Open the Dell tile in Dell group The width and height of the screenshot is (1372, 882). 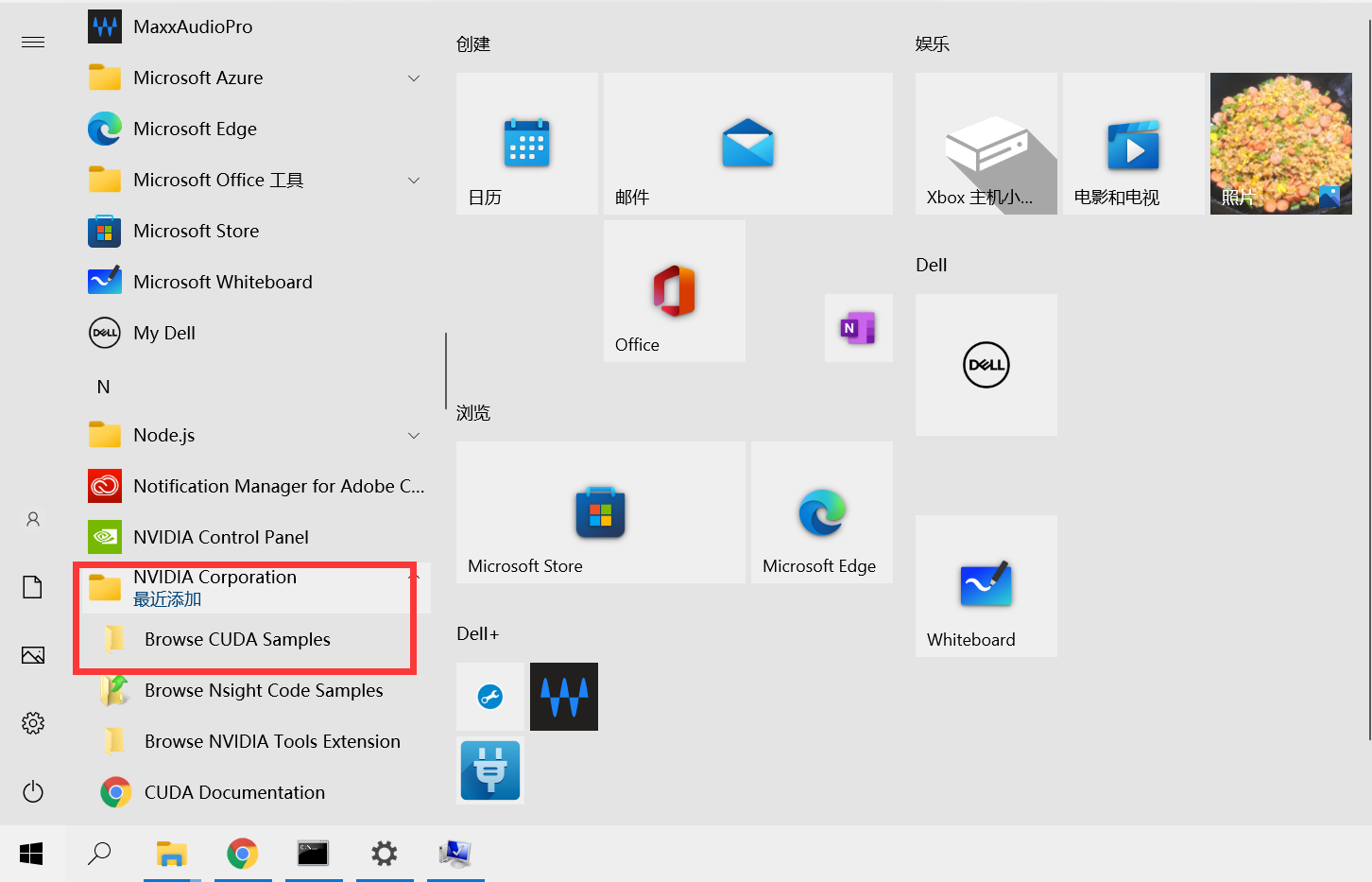pos(986,365)
